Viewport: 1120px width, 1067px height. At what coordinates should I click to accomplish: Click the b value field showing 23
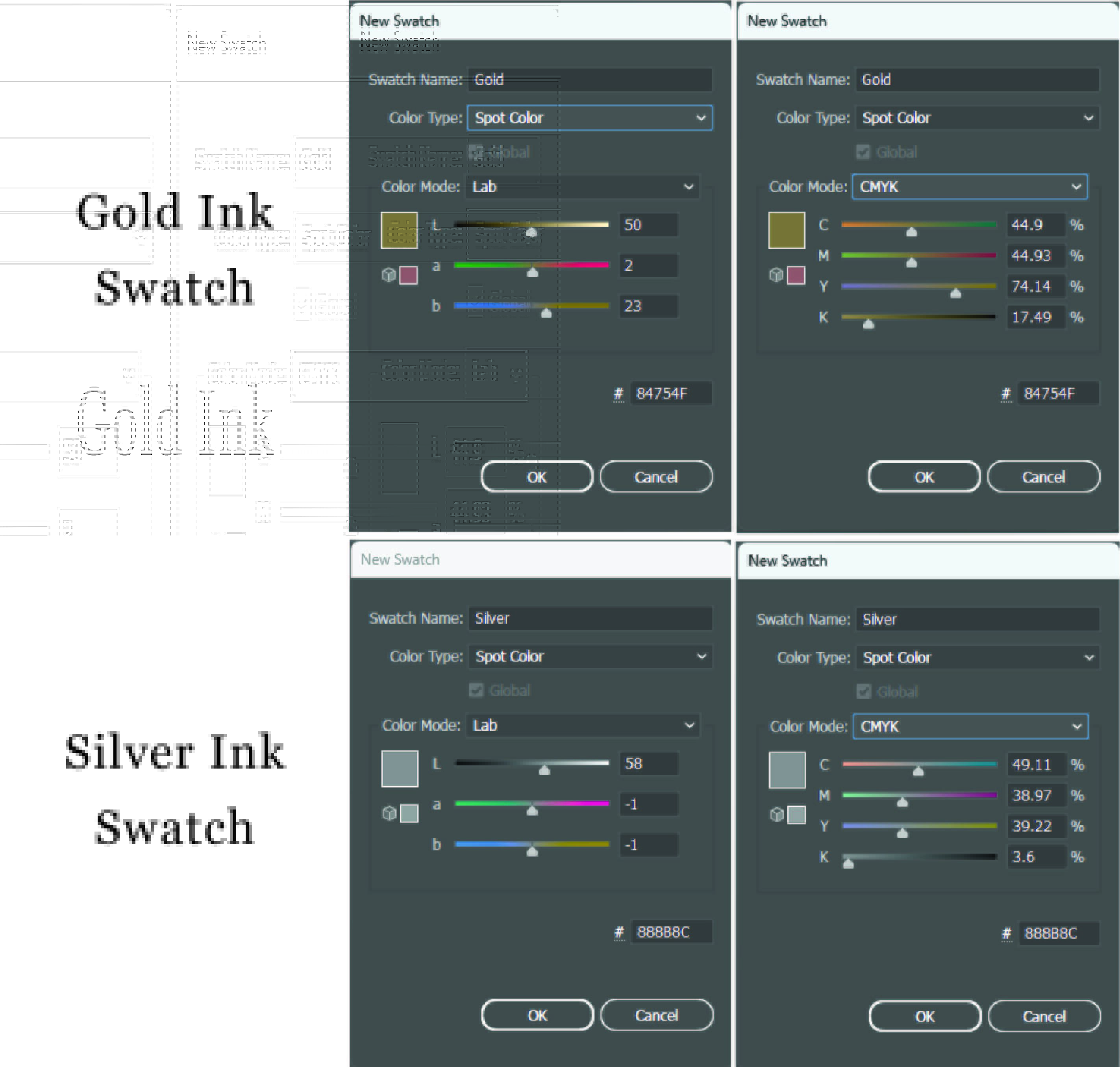point(648,306)
